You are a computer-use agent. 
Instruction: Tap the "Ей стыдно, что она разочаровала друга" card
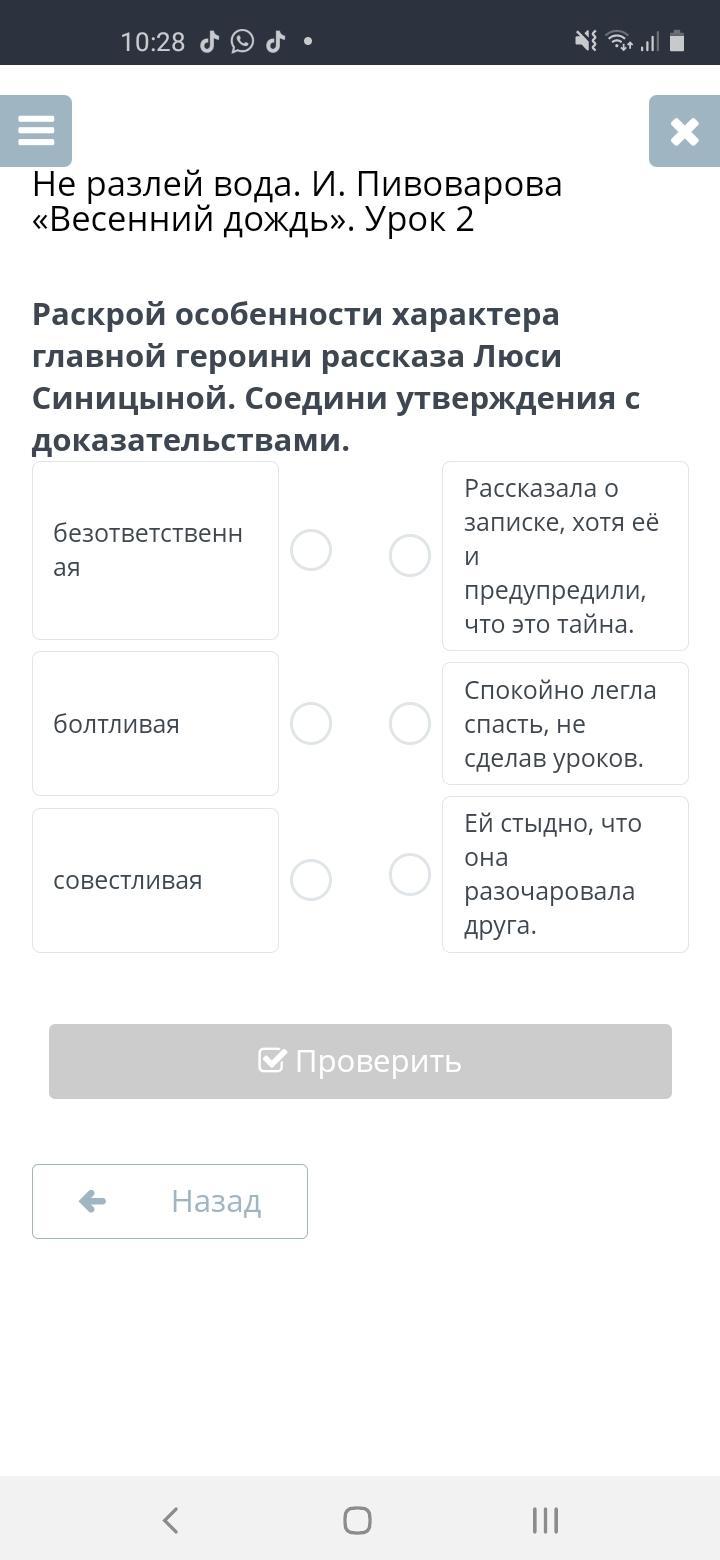coord(565,874)
